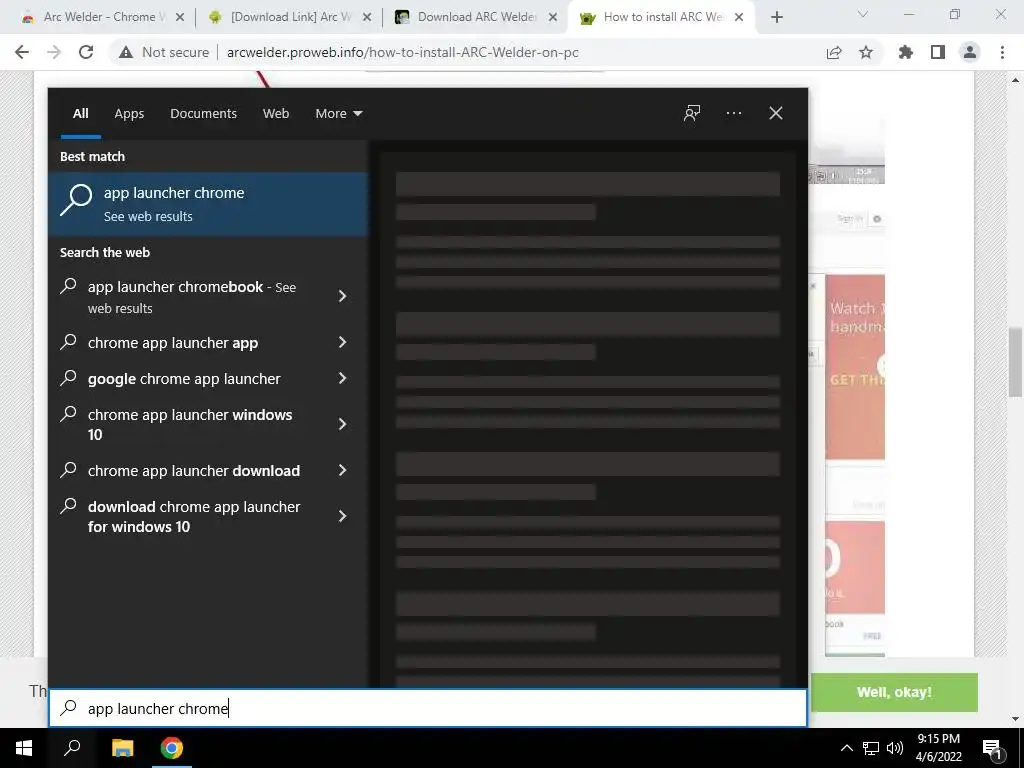Go forward in Chrome history
Viewport: 1024px width, 768px height.
coord(54,52)
